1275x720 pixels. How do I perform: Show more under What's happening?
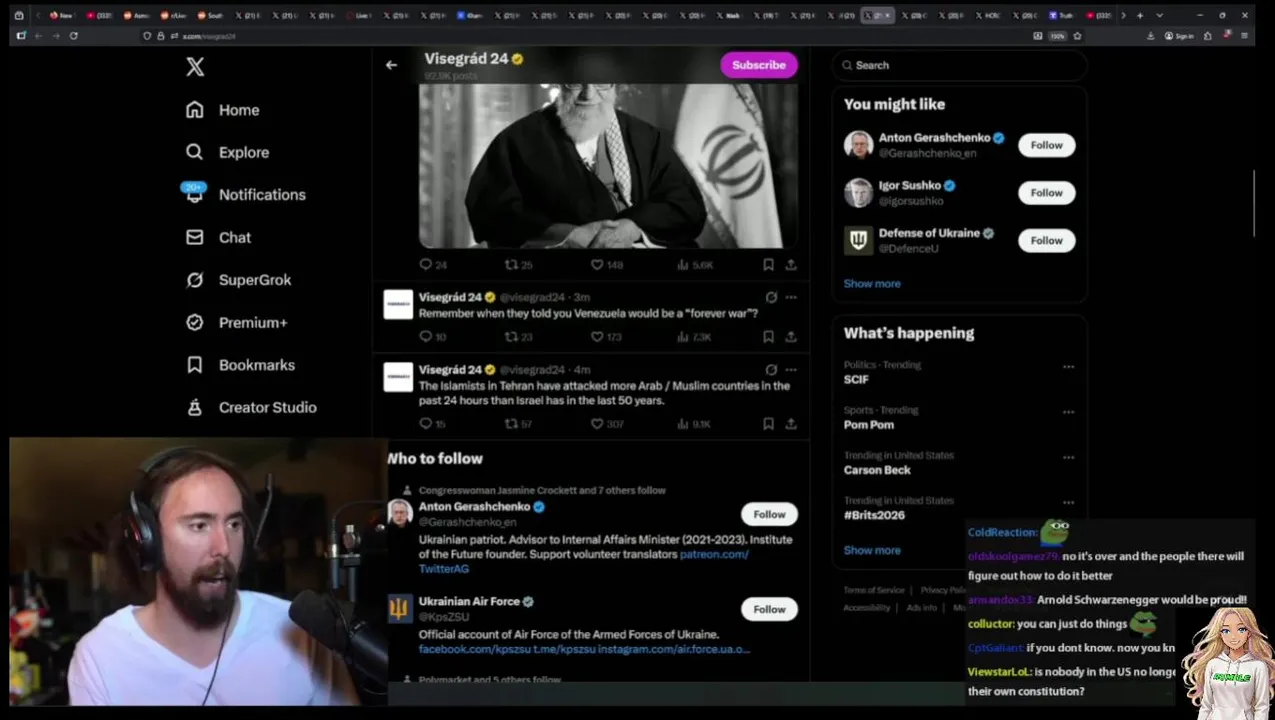click(x=872, y=551)
